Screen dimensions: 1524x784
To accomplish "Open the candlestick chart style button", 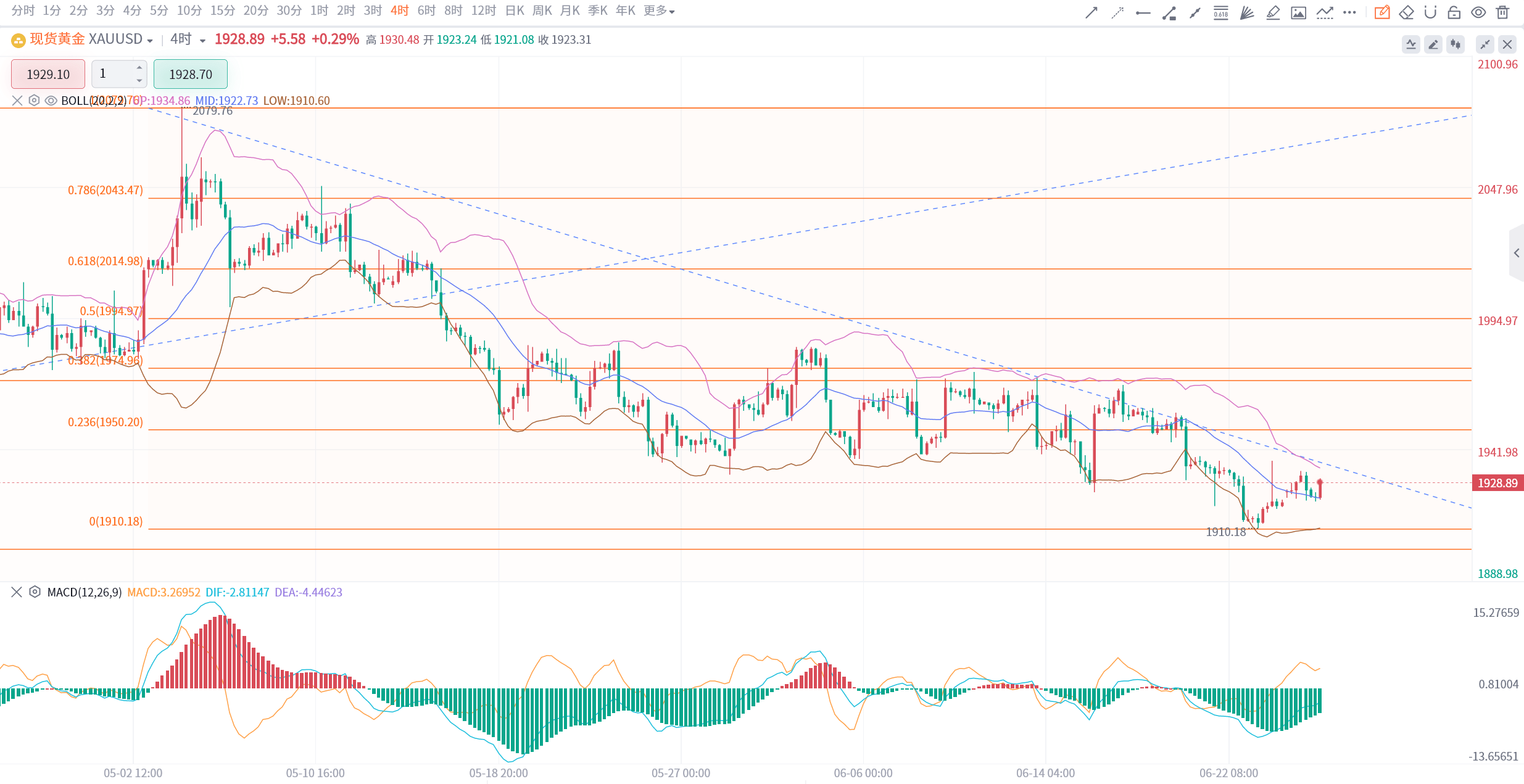I will pos(1456,44).
